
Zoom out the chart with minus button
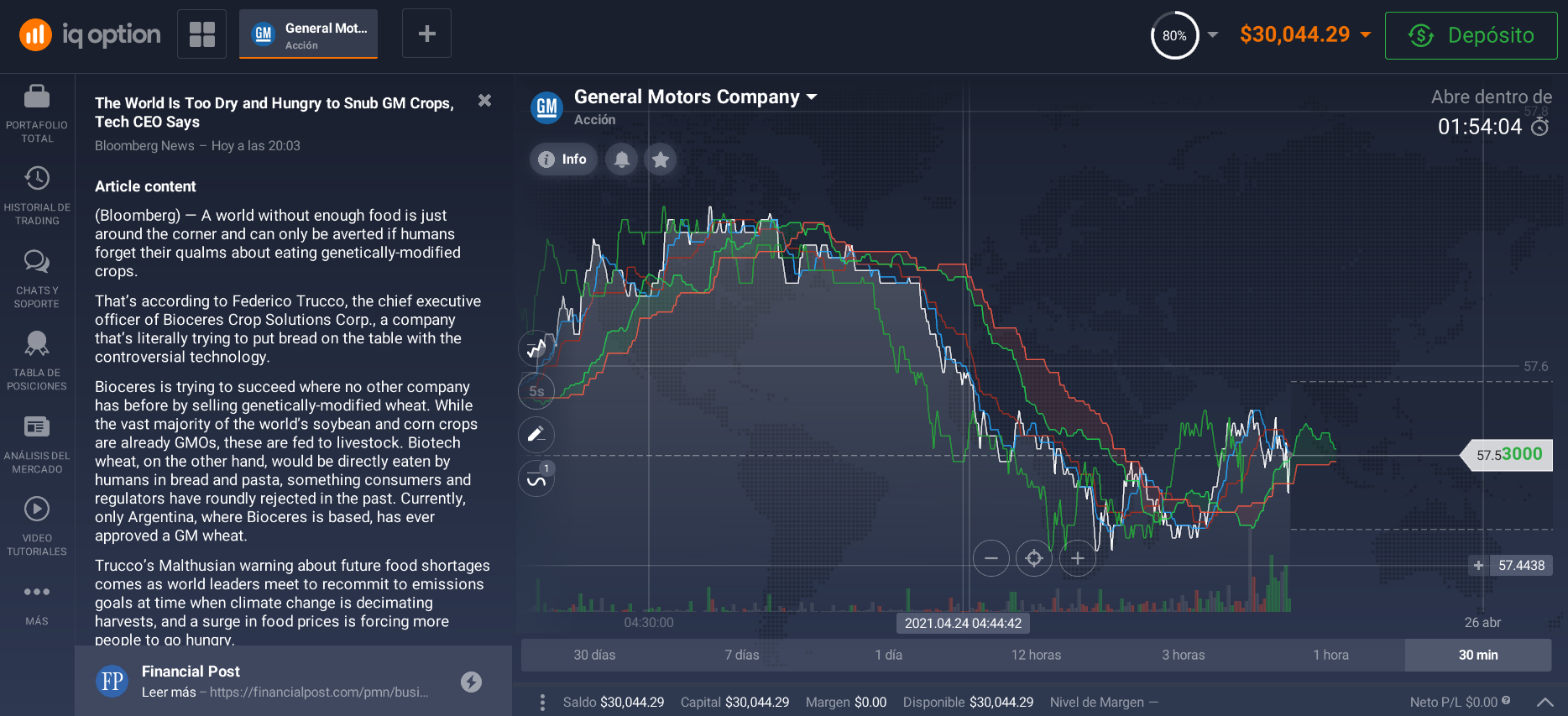tap(991, 558)
